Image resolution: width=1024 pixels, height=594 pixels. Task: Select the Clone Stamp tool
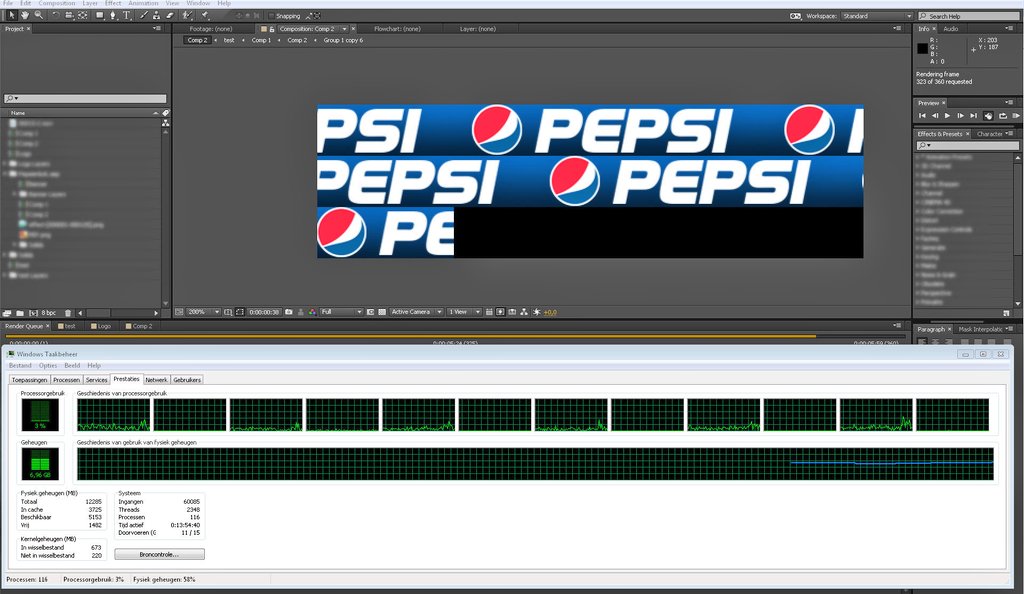tap(156, 15)
